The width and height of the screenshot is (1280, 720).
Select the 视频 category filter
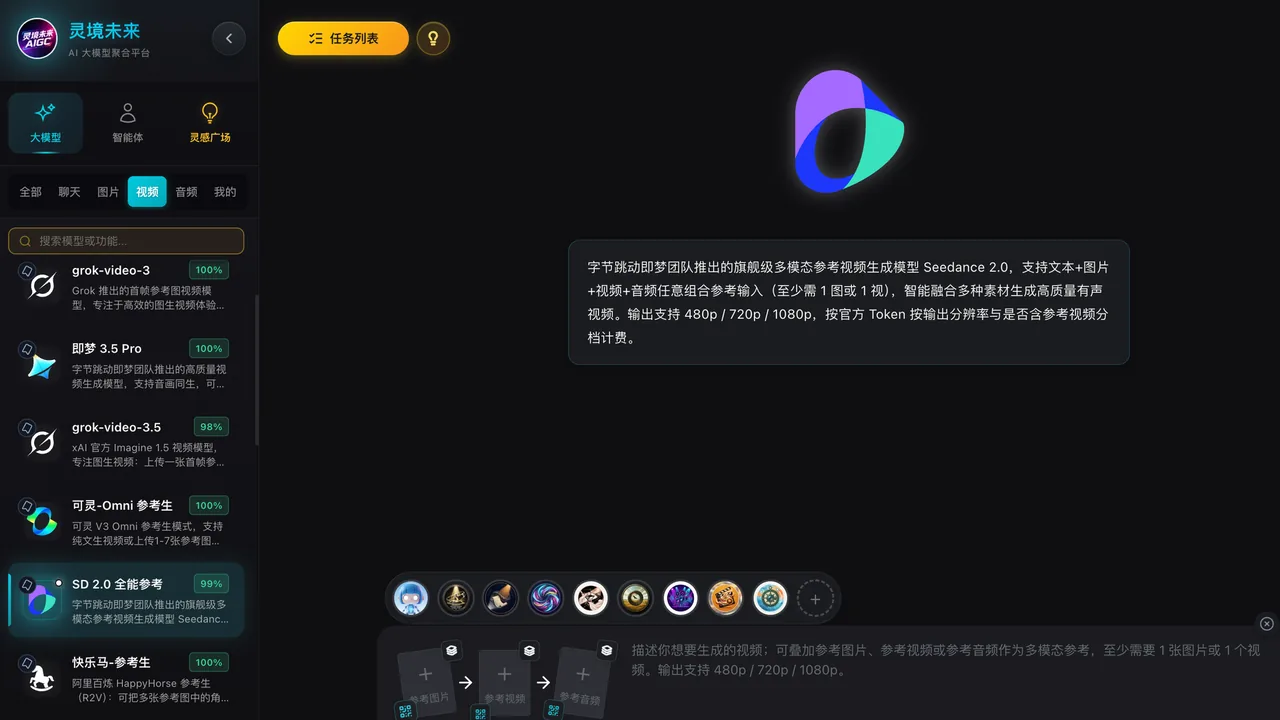pyautogui.click(x=147, y=192)
